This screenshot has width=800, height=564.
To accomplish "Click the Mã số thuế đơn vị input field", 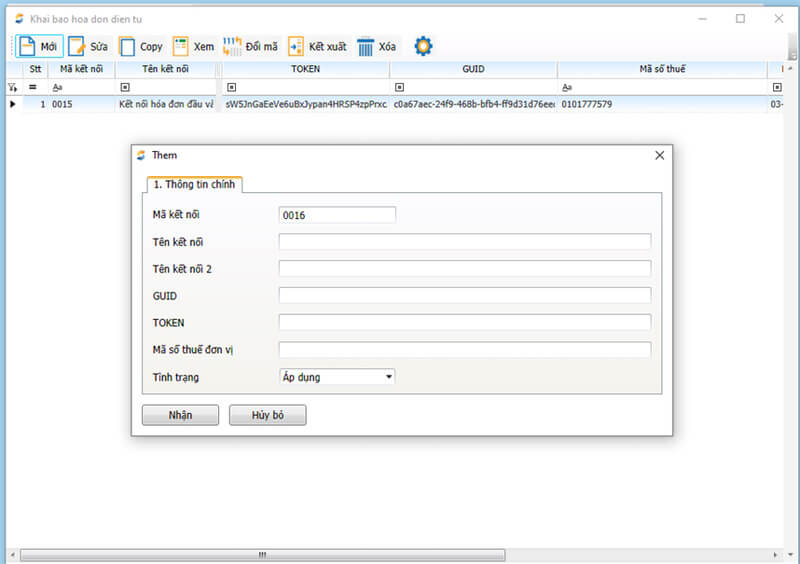I will (465, 350).
